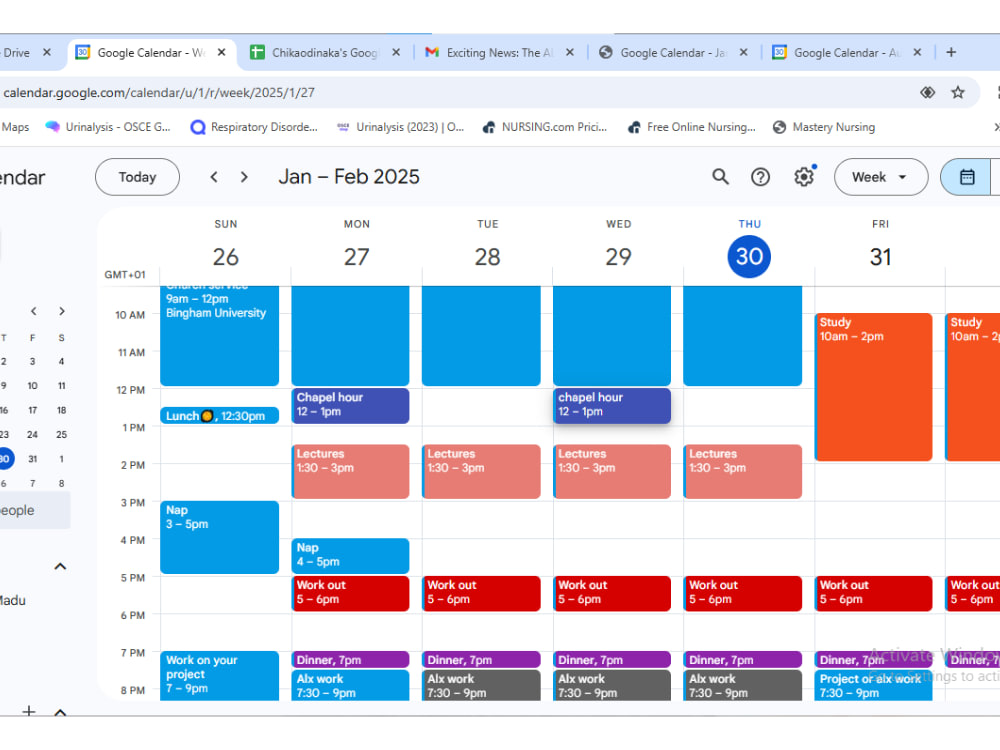The height and width of the screenshot is (750, 1000).
Task: Select Sunday 26 day header
Action: click(226, 256)
